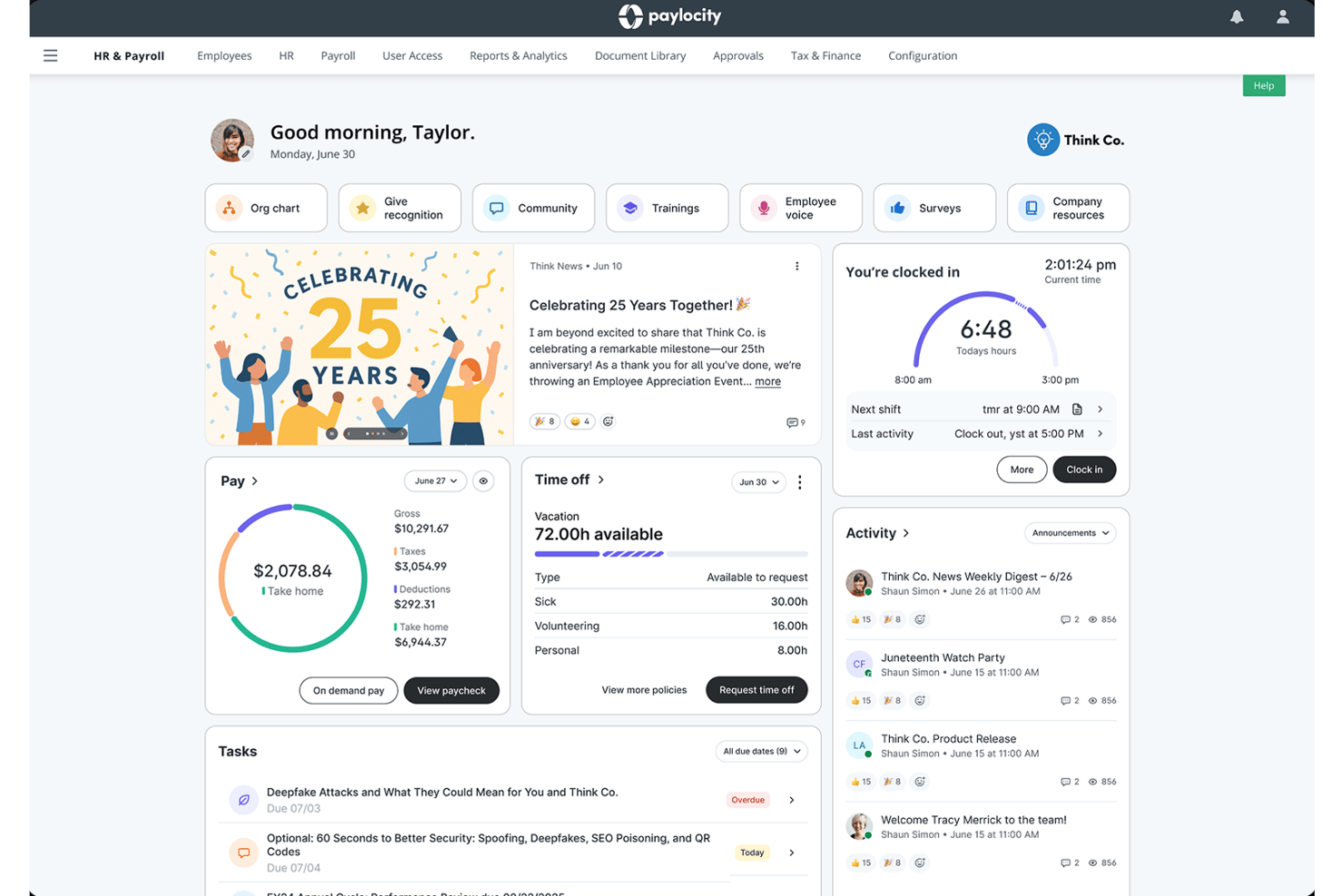
Task: Expand the Activity section chevron
Action: 906,533
